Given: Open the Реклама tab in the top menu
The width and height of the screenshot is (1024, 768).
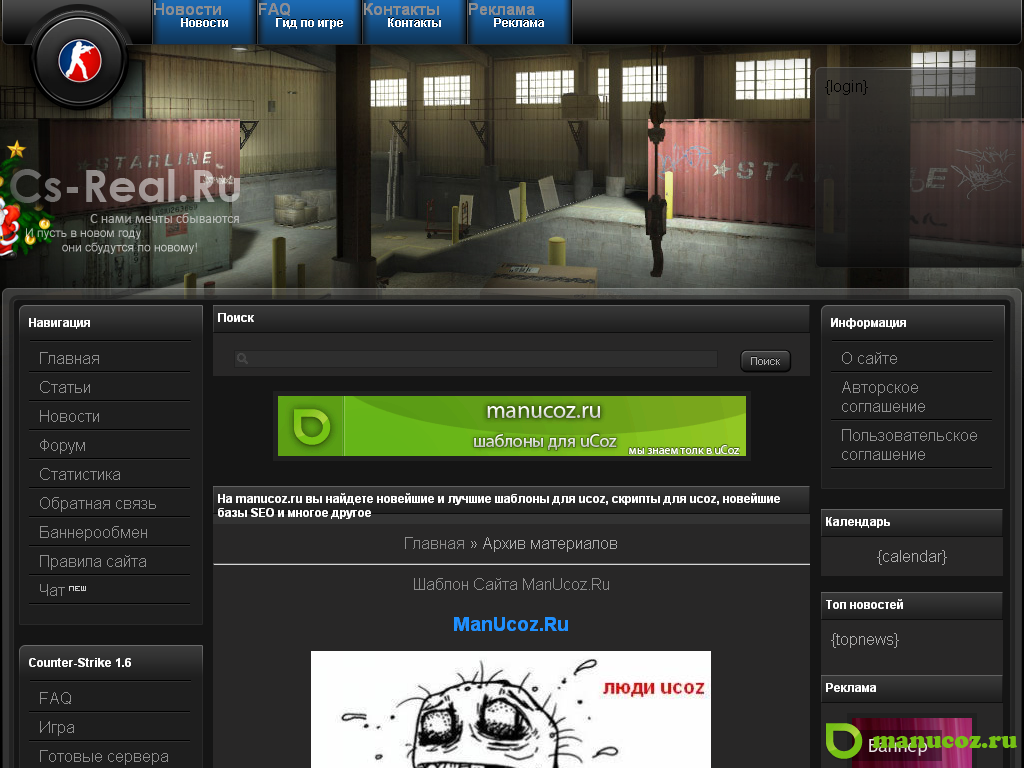Looking at the screenshot, I should click(519, 22).
